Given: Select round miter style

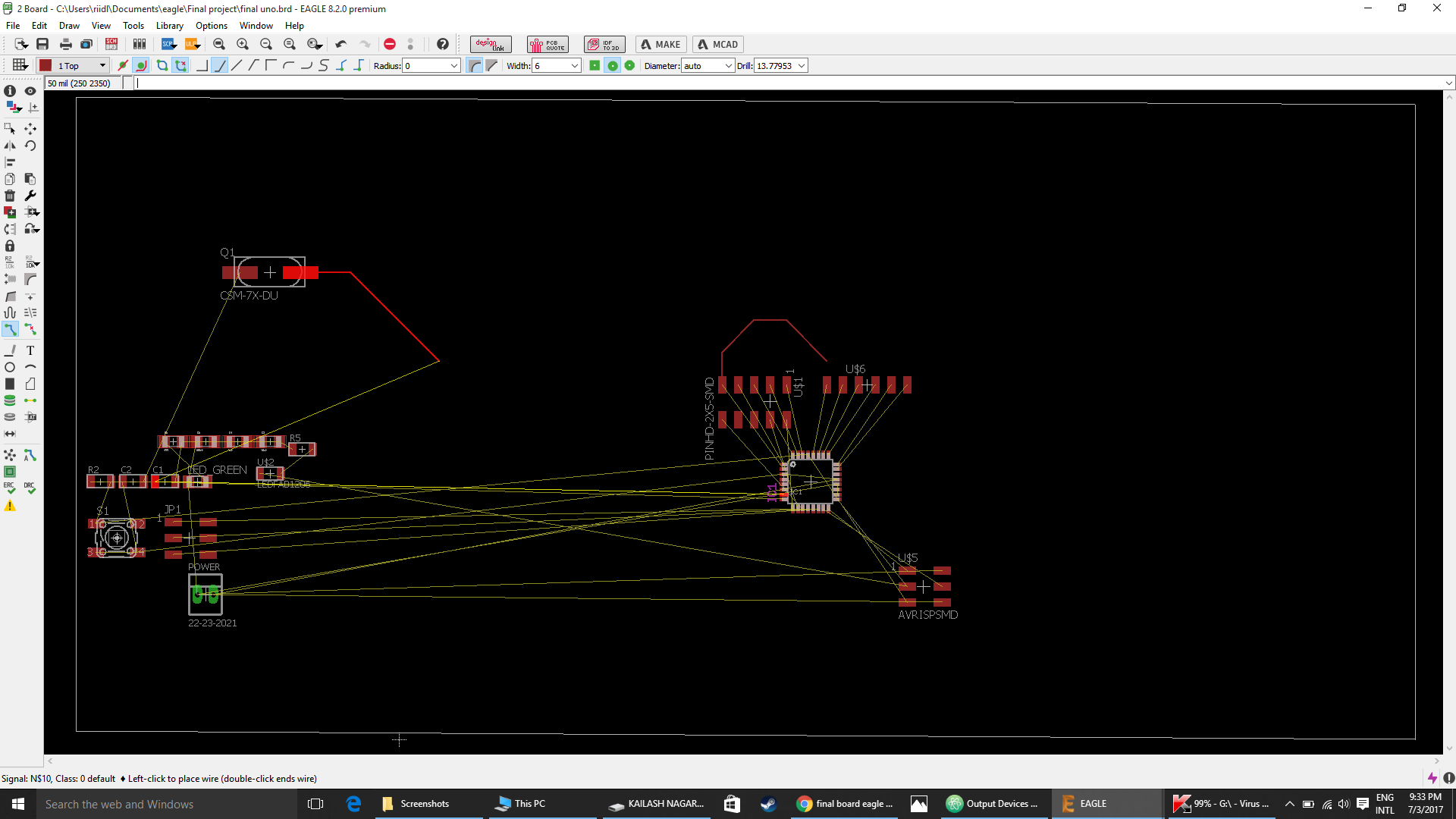Looking at the screenshot, I should tap(475, 66).
